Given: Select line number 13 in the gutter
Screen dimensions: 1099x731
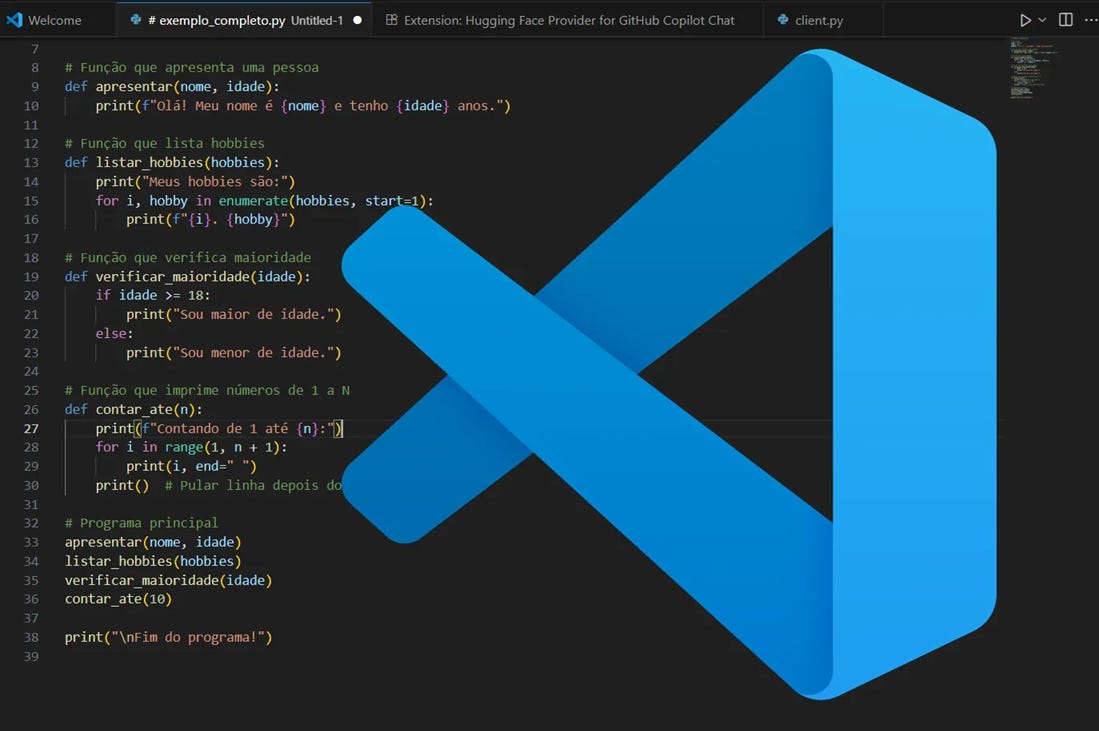Looking at the screenshot, I should (x=32, y=163).
